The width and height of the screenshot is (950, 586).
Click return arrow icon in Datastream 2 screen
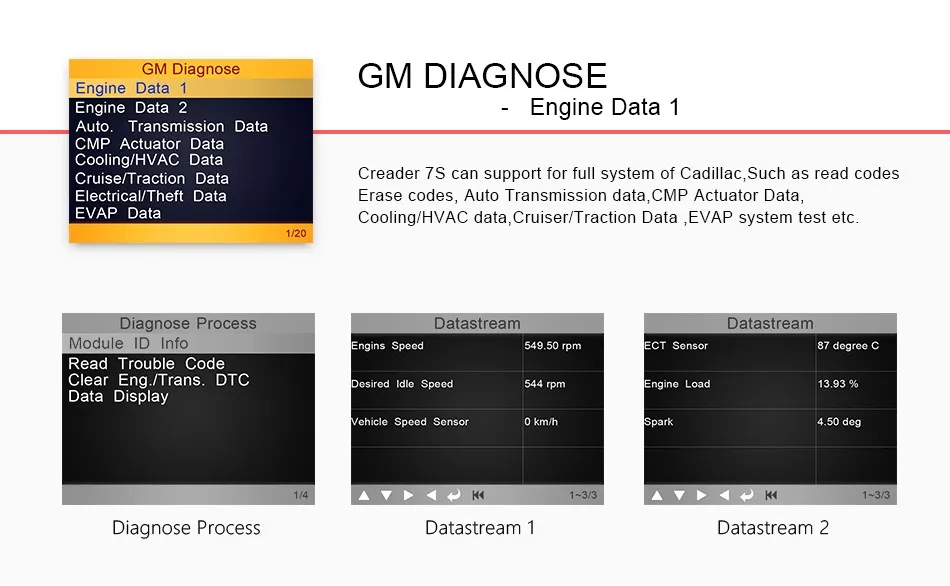coord(747,496)
